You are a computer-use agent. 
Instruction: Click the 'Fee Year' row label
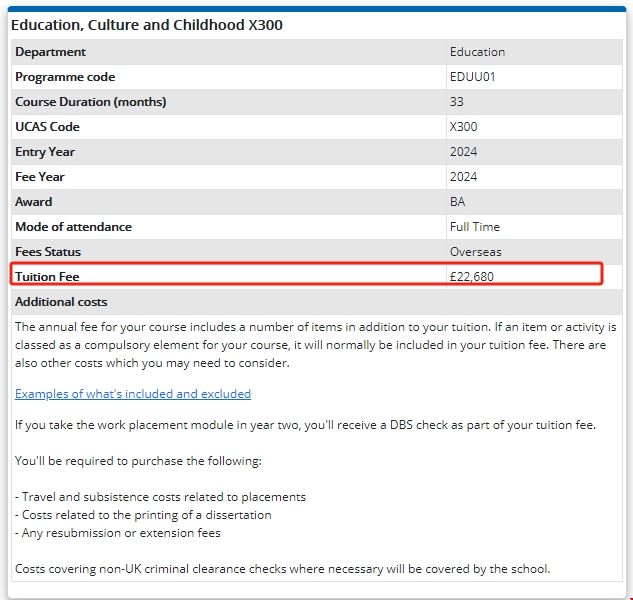40,177
